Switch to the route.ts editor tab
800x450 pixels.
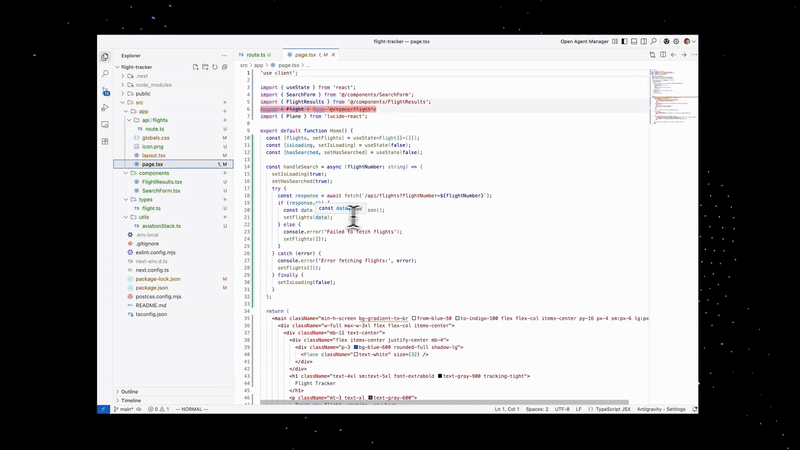point(255,55)
